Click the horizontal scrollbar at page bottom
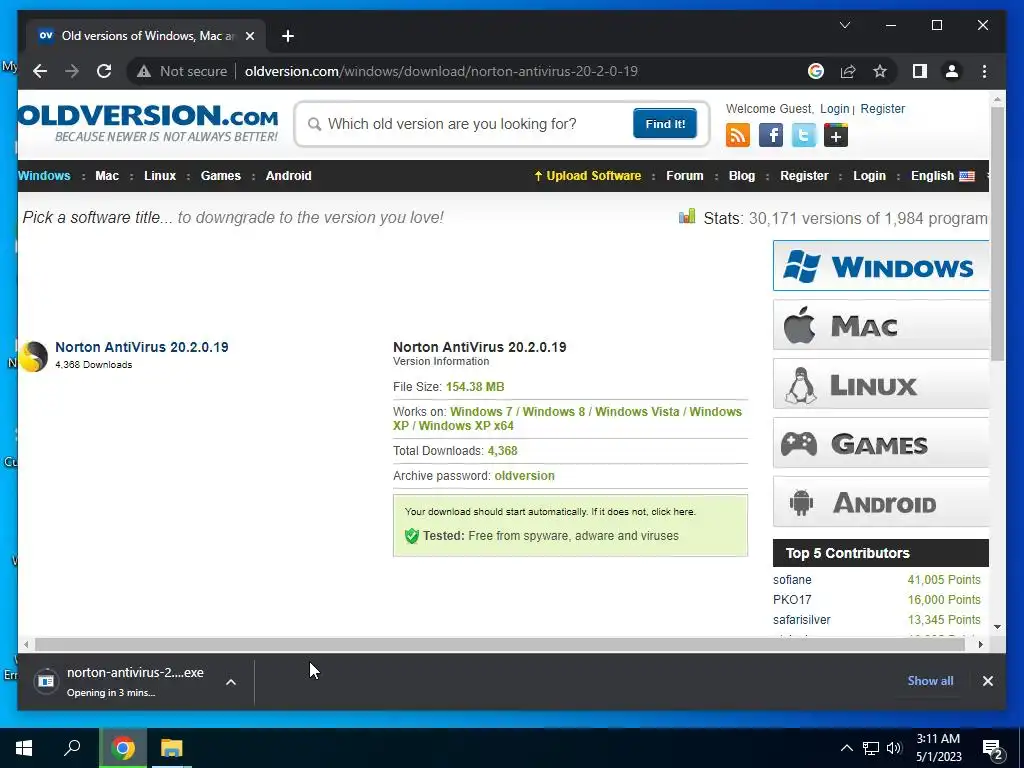The width and height of the screenshot is (1024, 768). point(500,645)
